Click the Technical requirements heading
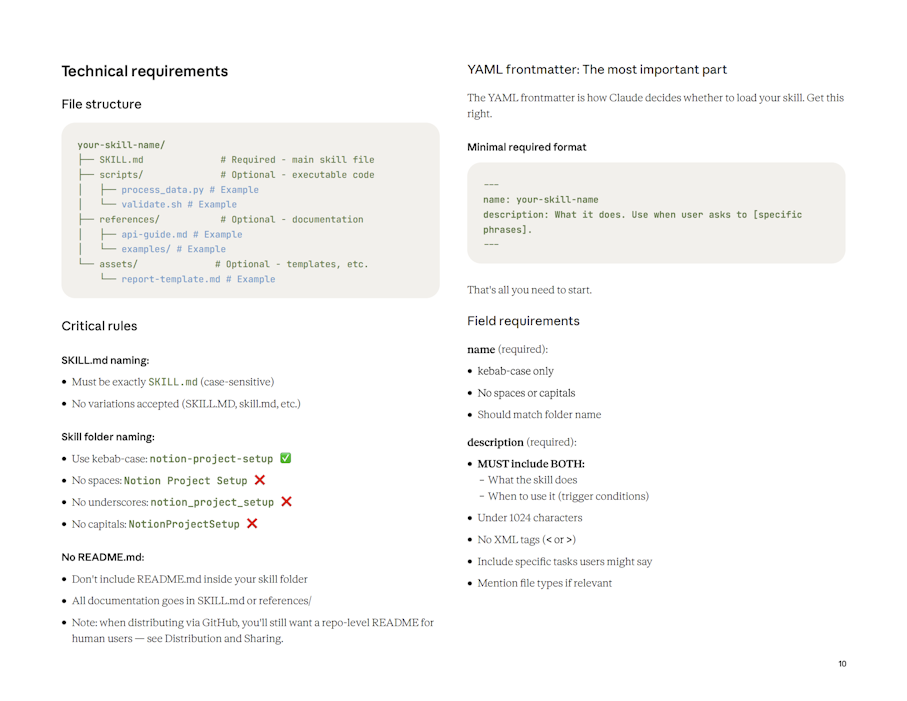 [145, 71]
